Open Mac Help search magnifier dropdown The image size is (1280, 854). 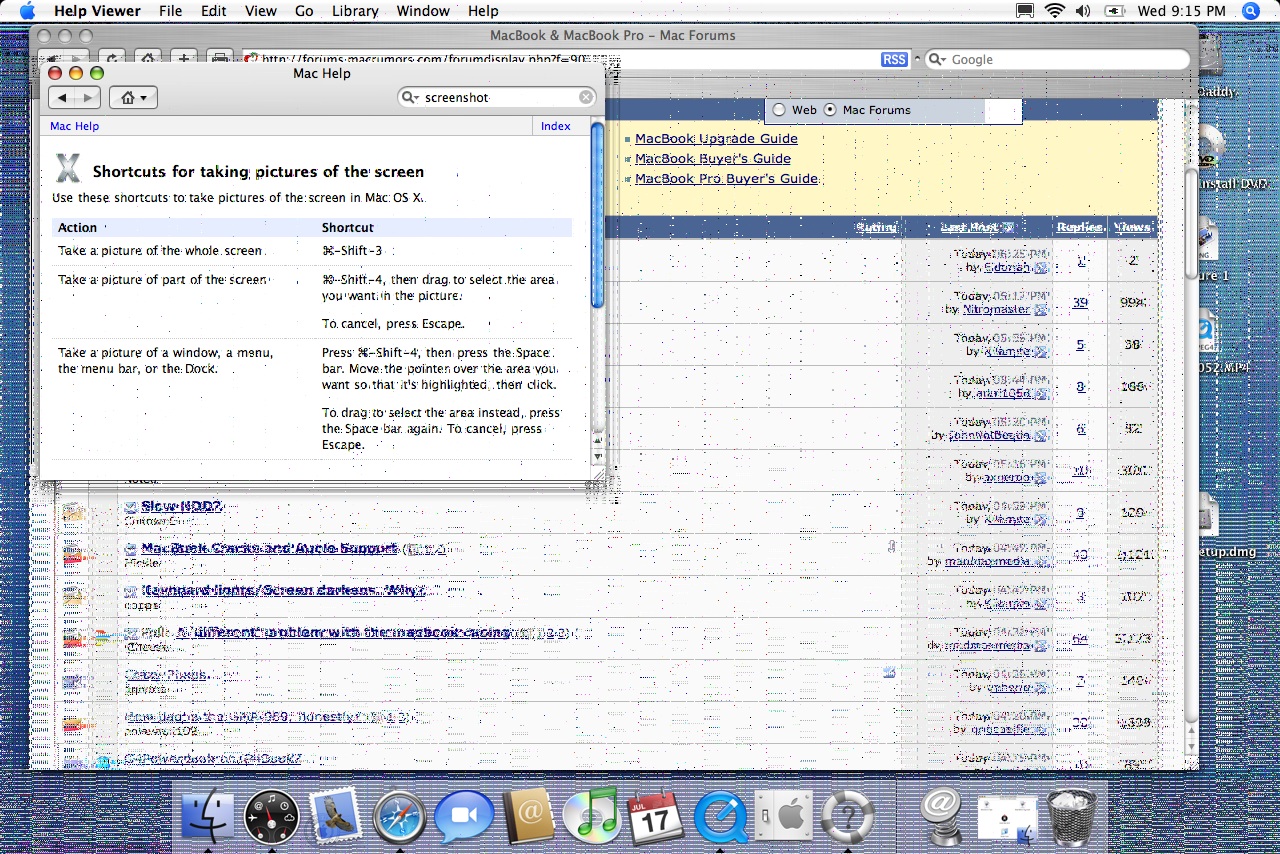pyautogui.click(x=410, y=97)
